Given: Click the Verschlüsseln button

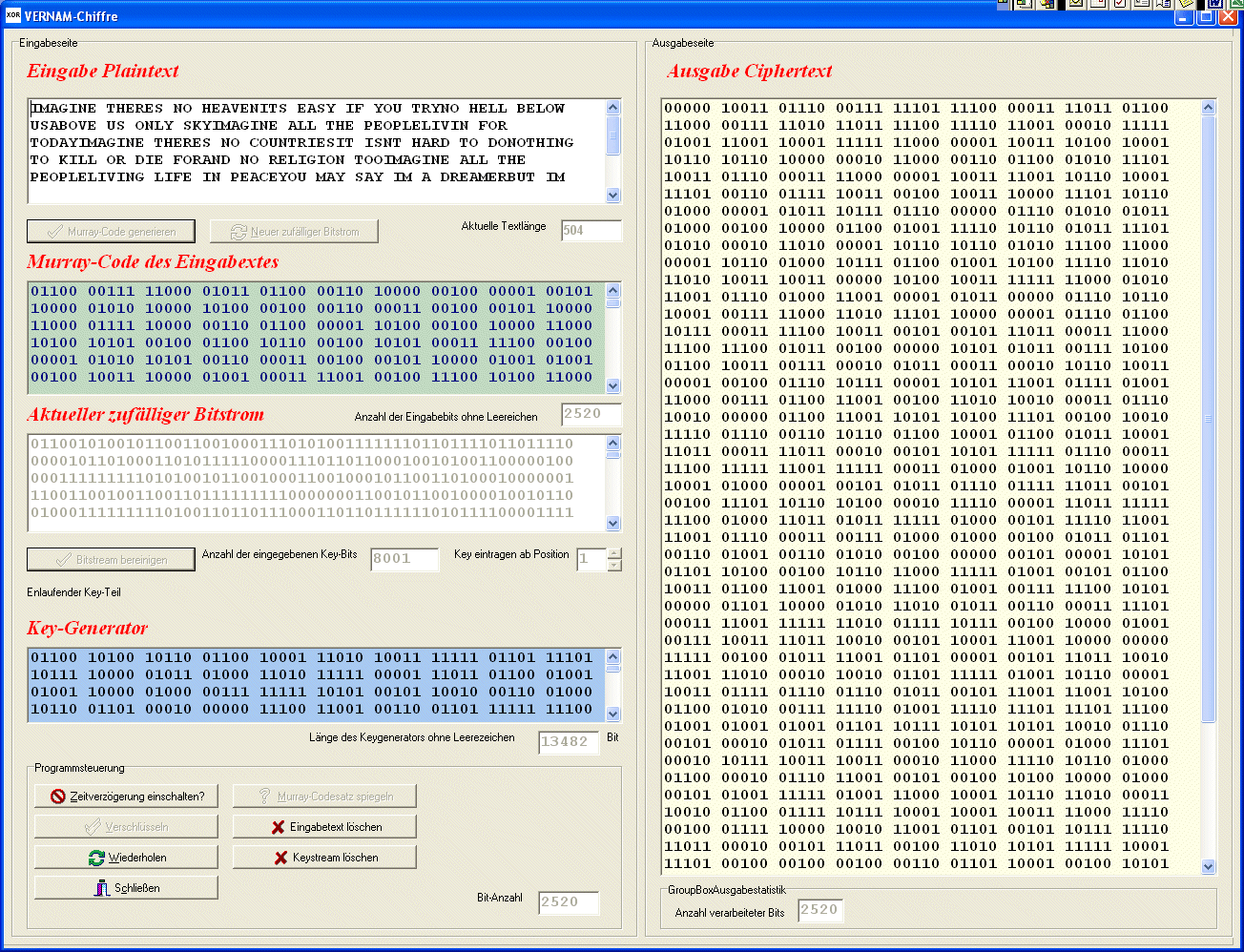Looking at the screenshot, I should [126, 827].
